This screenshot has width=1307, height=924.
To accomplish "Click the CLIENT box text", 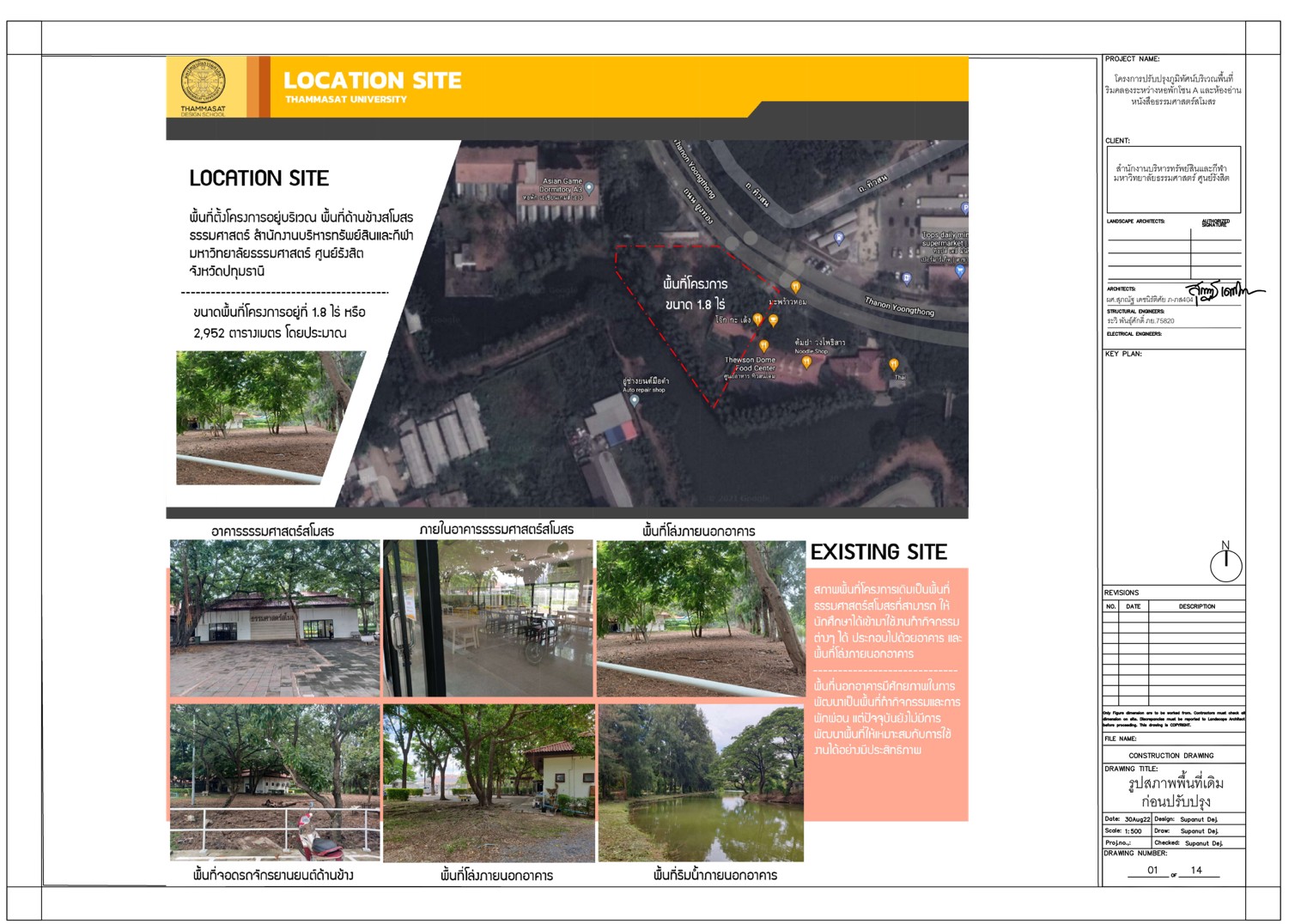I will coord(1173,173).
